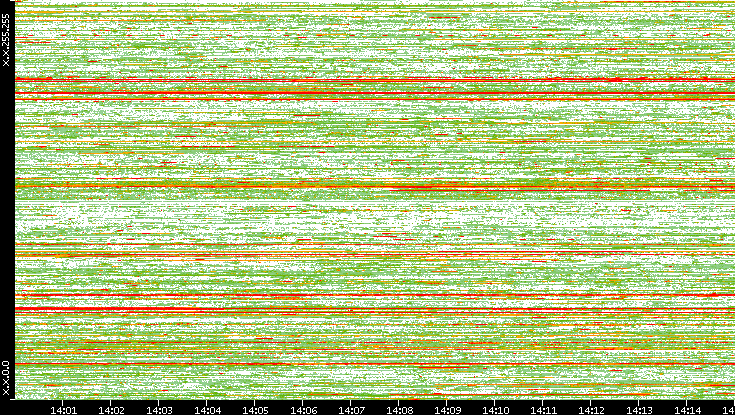Click the 14:08 time axis label
Screen dimensions: 735x415
pos(399,410)
